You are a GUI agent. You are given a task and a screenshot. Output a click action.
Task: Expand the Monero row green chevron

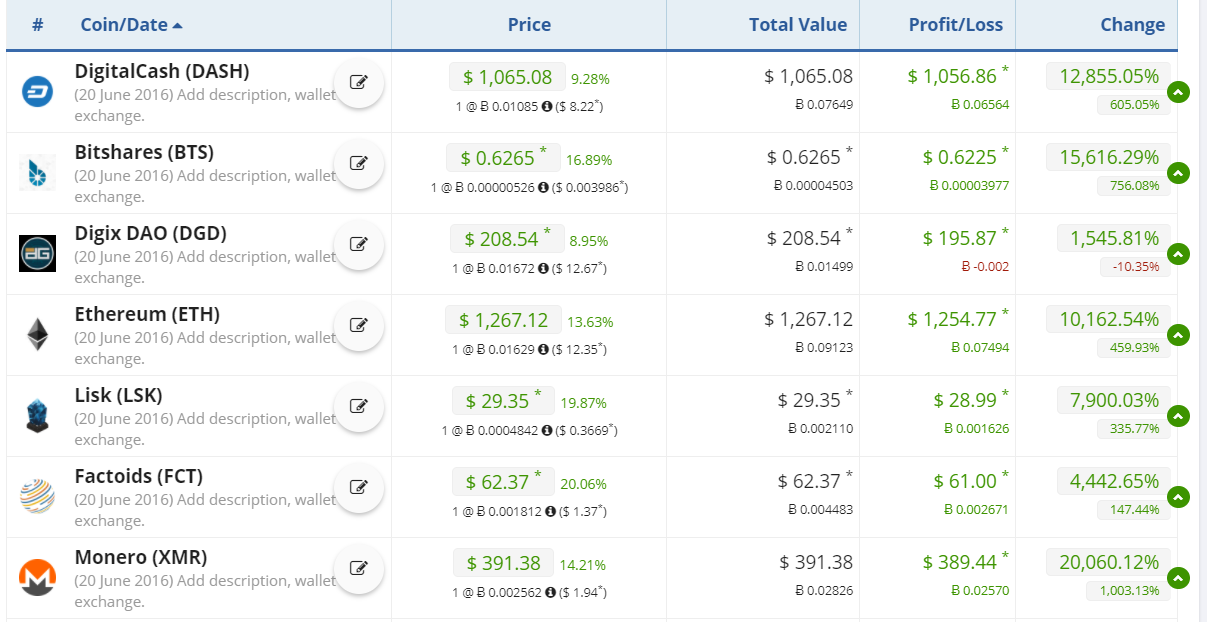[x=1179, y=578]
